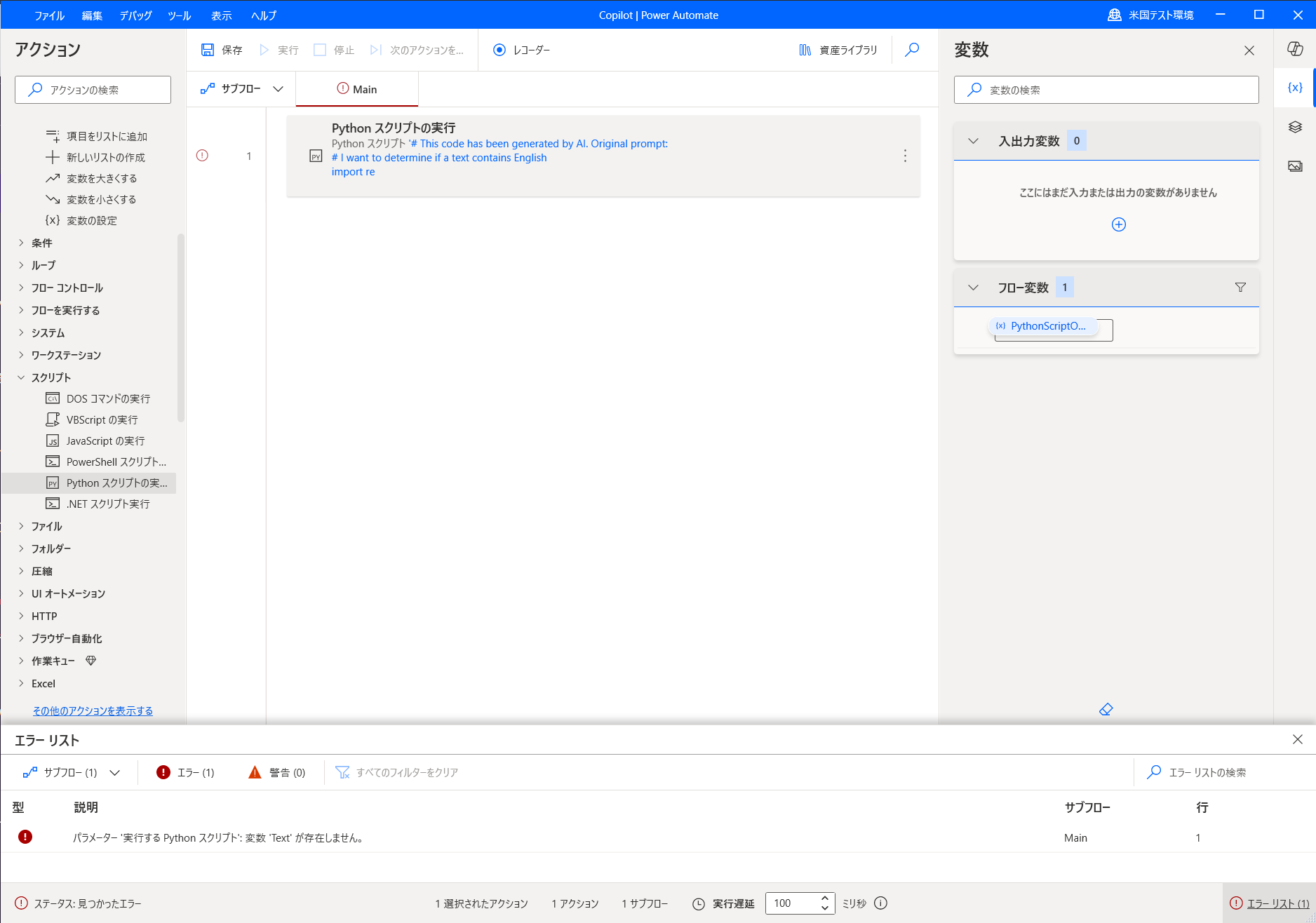Save the flow
Viewport: 1316px width, 923px height.
coord(221,50)
